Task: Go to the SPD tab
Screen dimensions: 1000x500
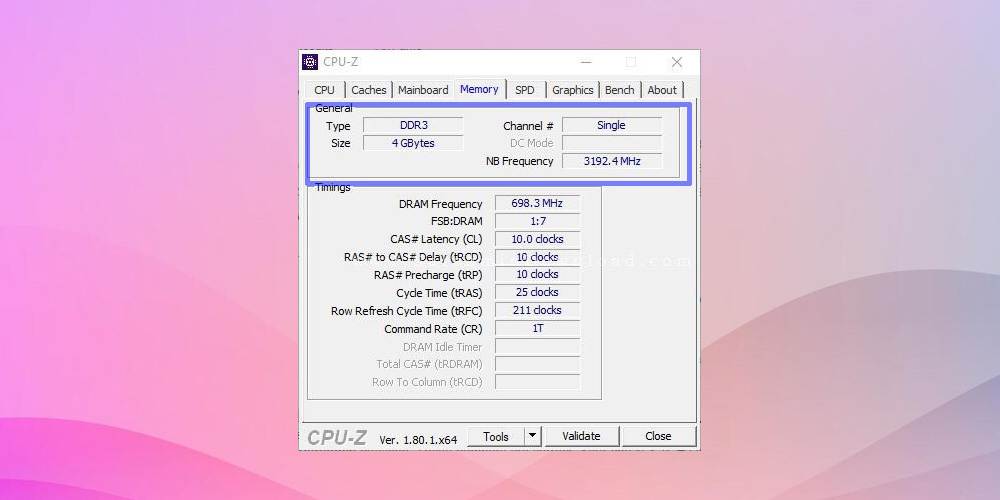Action: (525, 90)
